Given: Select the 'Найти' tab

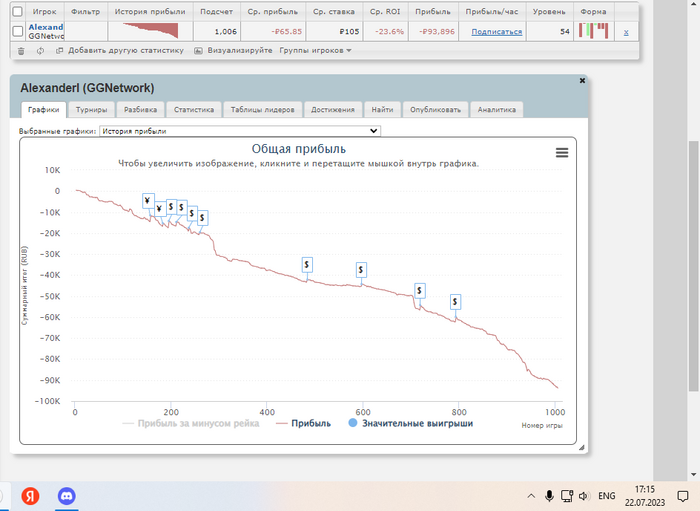Looking at the screenshot, I should pyautogui.click(x=382, y=110).
